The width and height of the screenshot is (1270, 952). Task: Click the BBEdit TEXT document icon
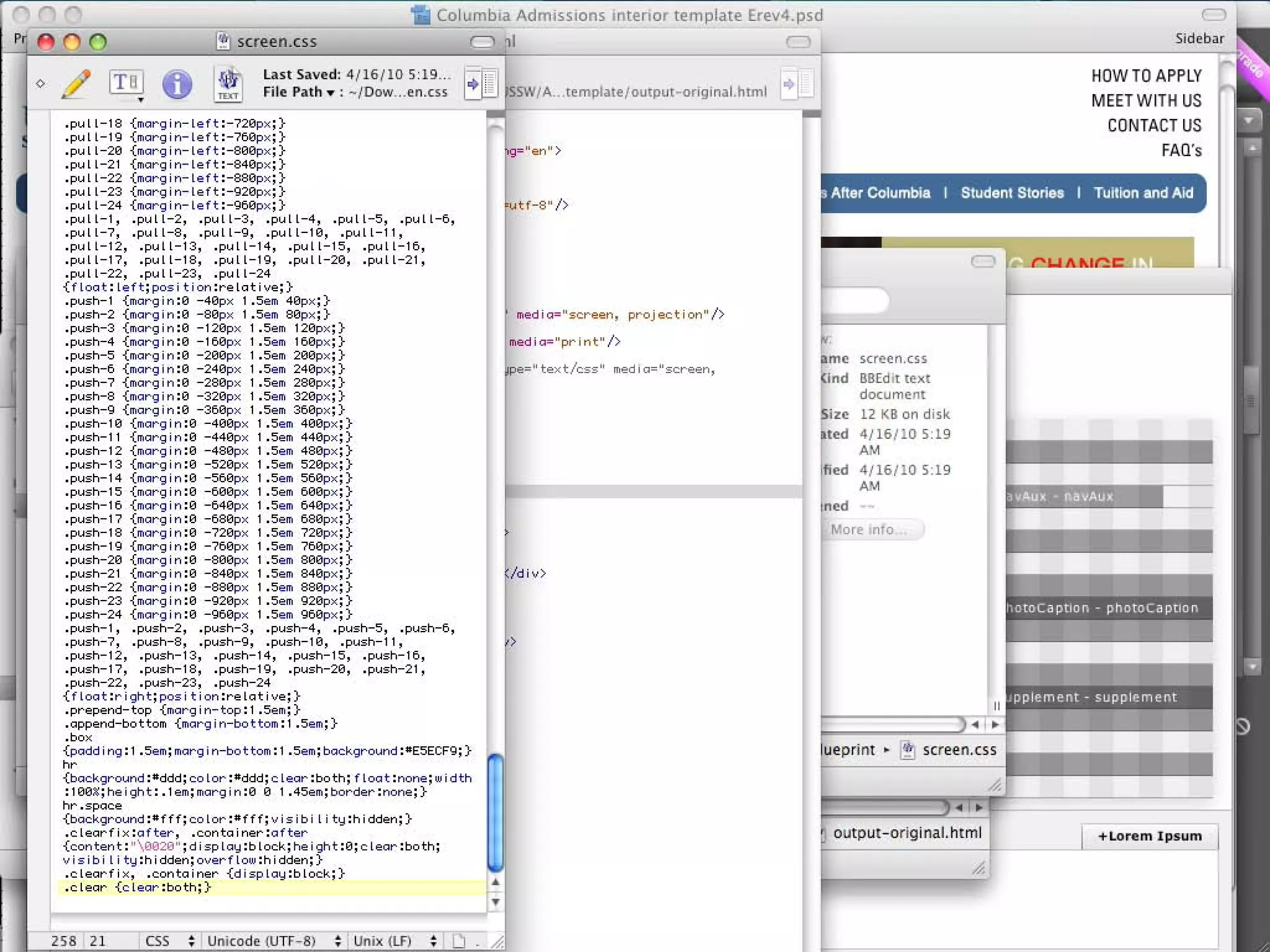228,84
